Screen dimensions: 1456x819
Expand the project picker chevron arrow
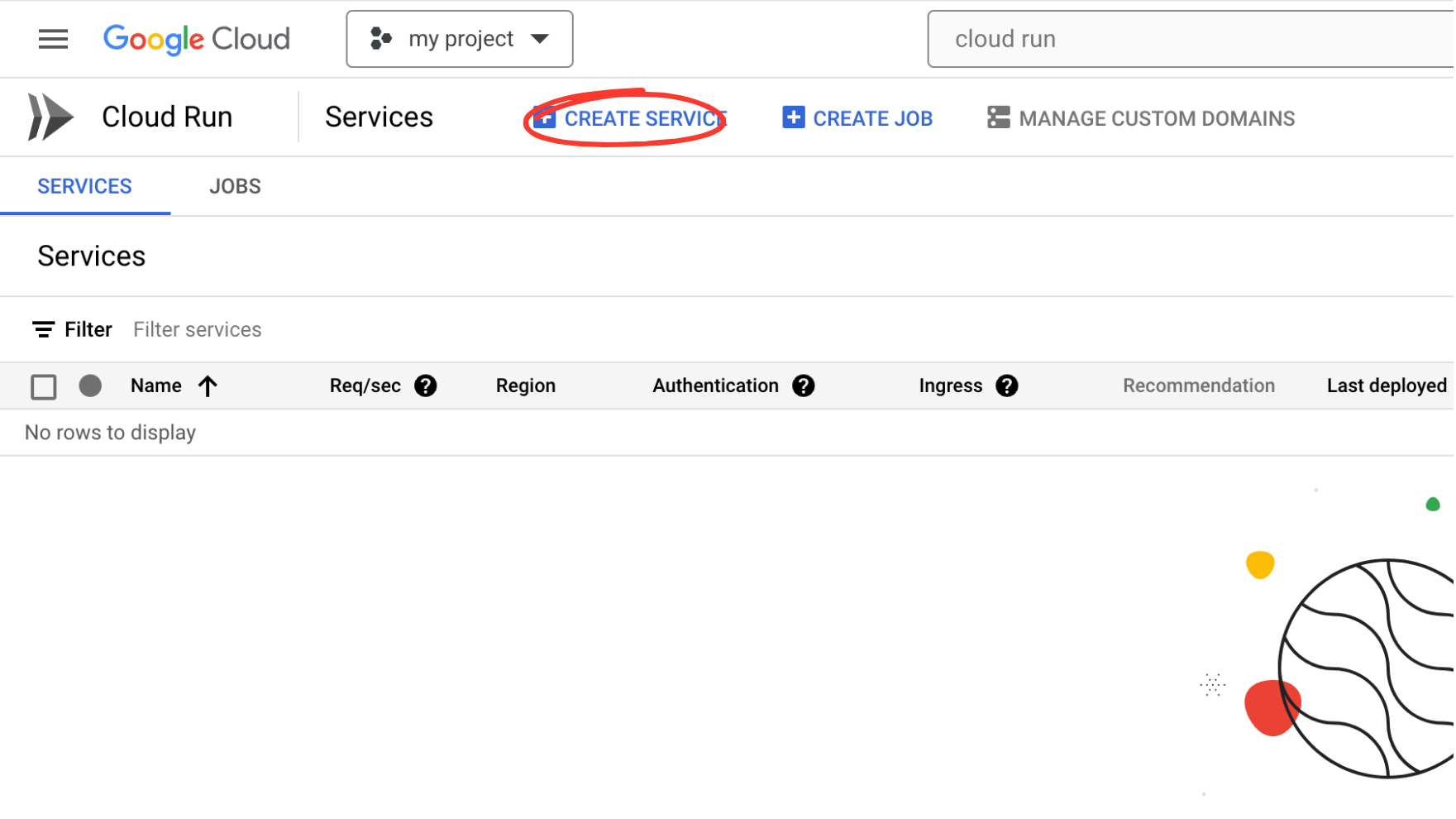tap(540, 38)
